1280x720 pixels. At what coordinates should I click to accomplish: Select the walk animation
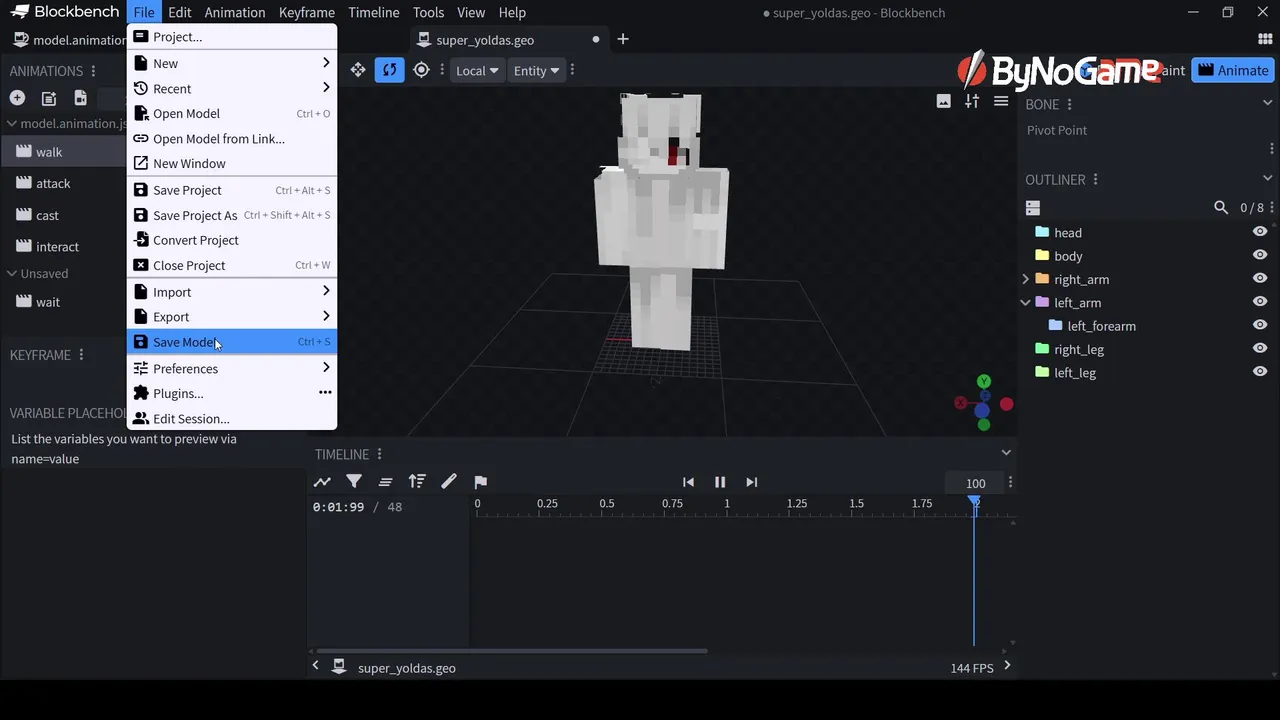[x=63, y=152]
